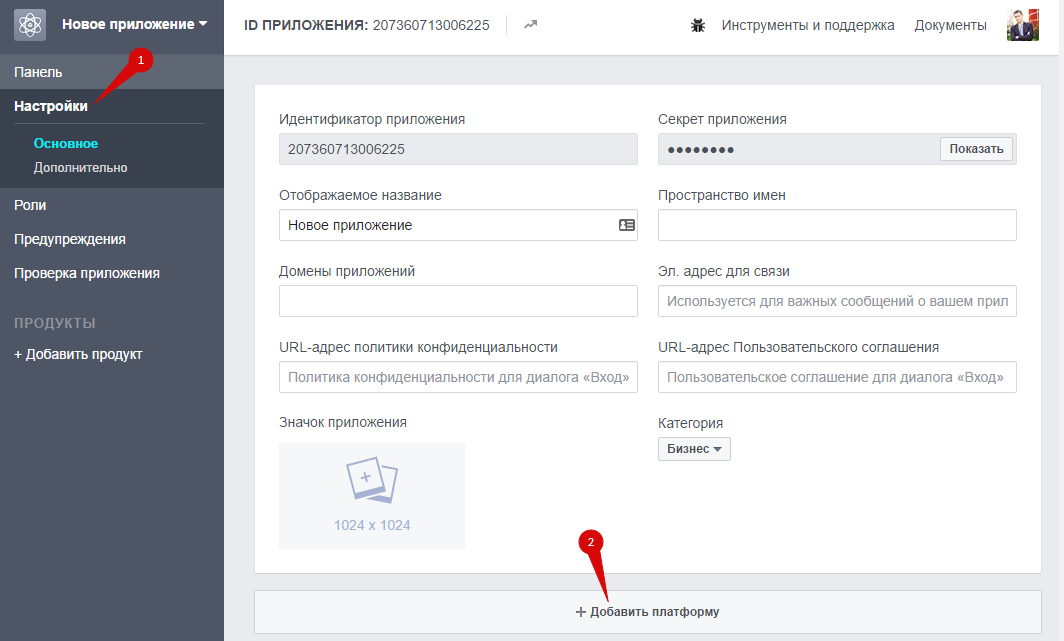This screenshot has width=1064, height=641.
Task: Click the analytics trend arrow icon
Action: click(x=530, y=25)
